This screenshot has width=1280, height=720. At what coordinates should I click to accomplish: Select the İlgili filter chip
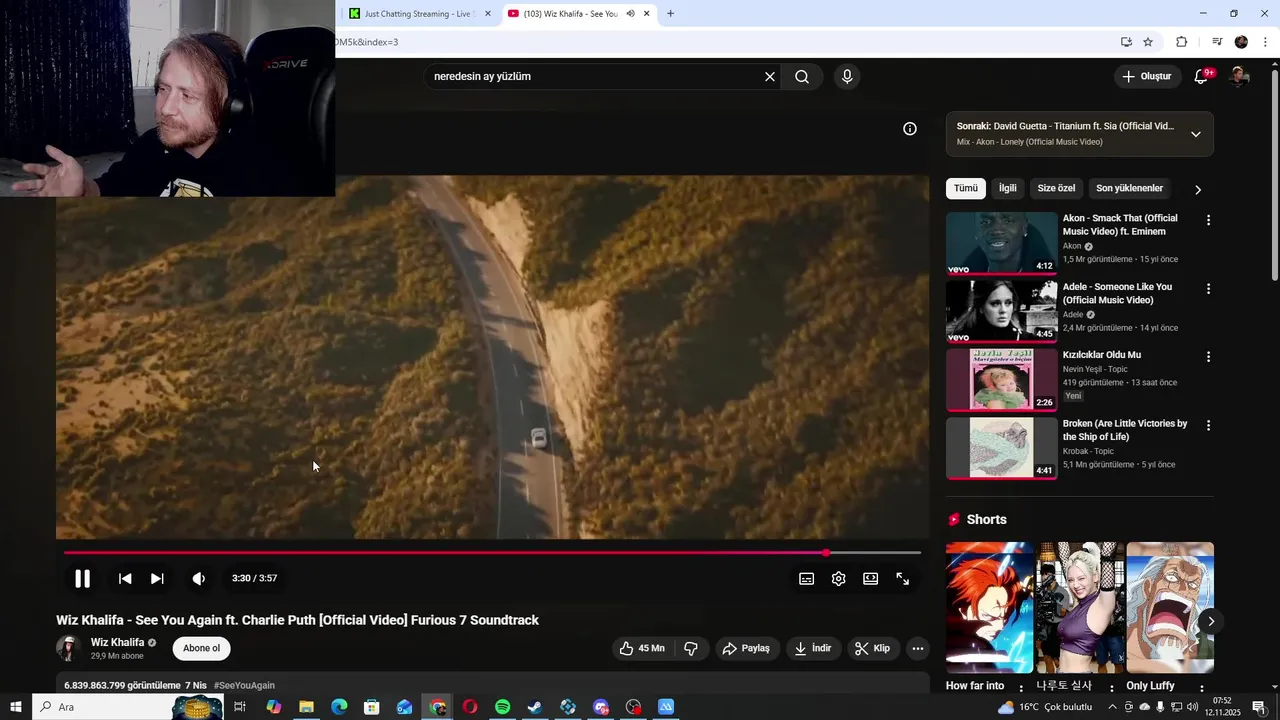(1008, 188)
